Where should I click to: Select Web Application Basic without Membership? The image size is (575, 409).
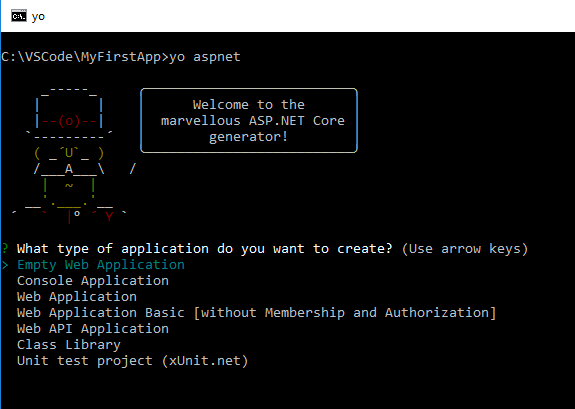point(256,313)
